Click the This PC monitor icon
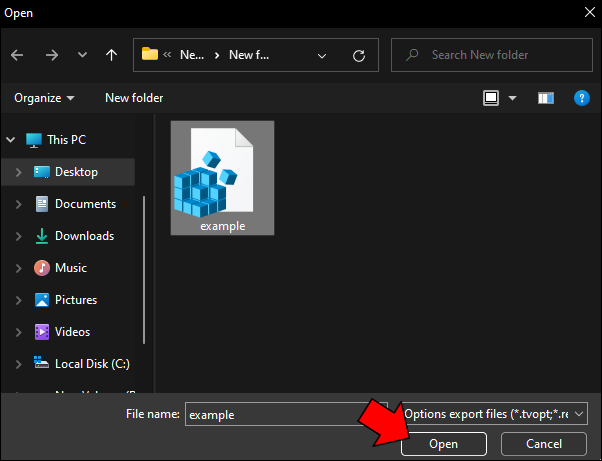Viewport: 602px width, 461px height. [34, 140]
